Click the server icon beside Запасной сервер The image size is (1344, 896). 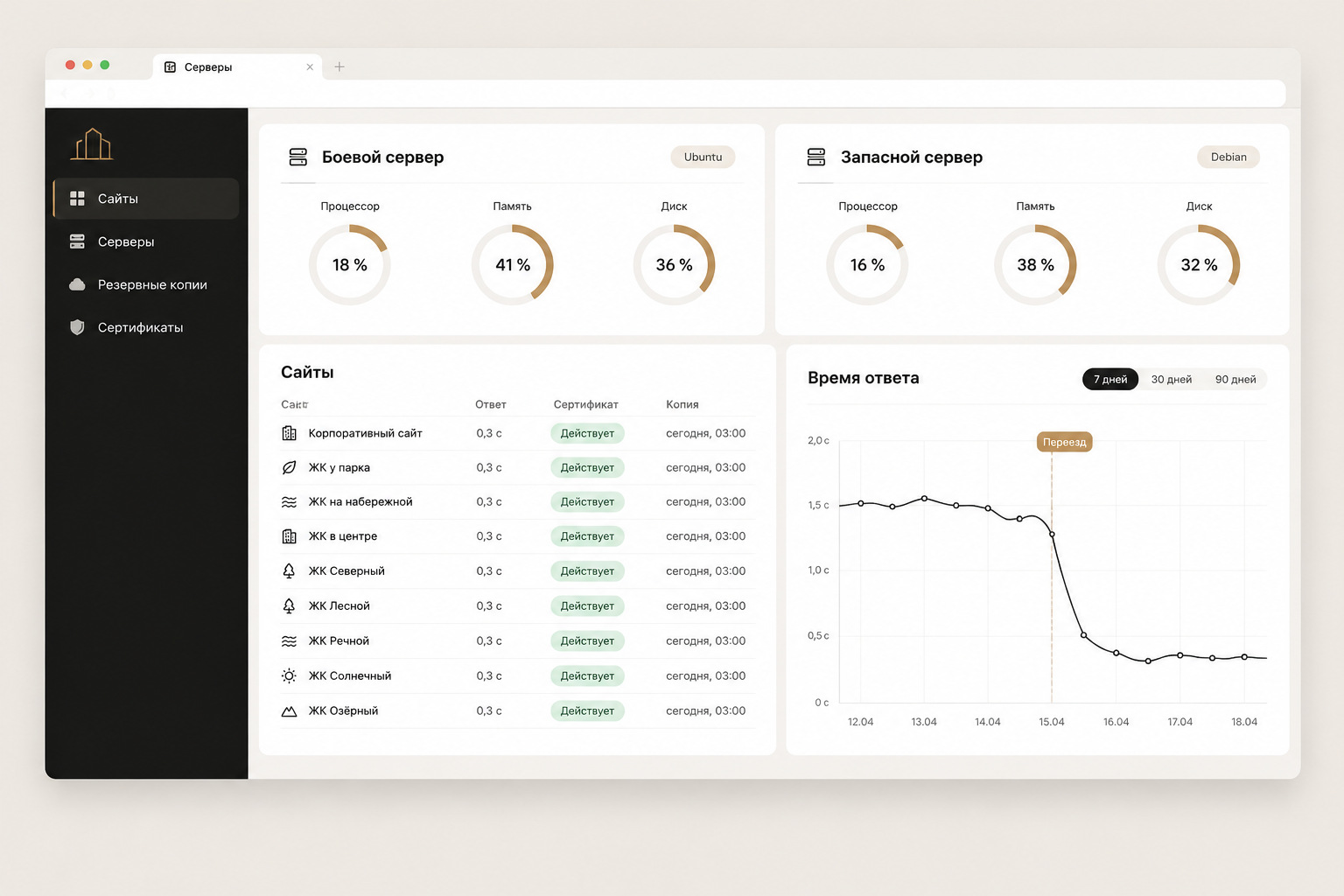(816, 157)
